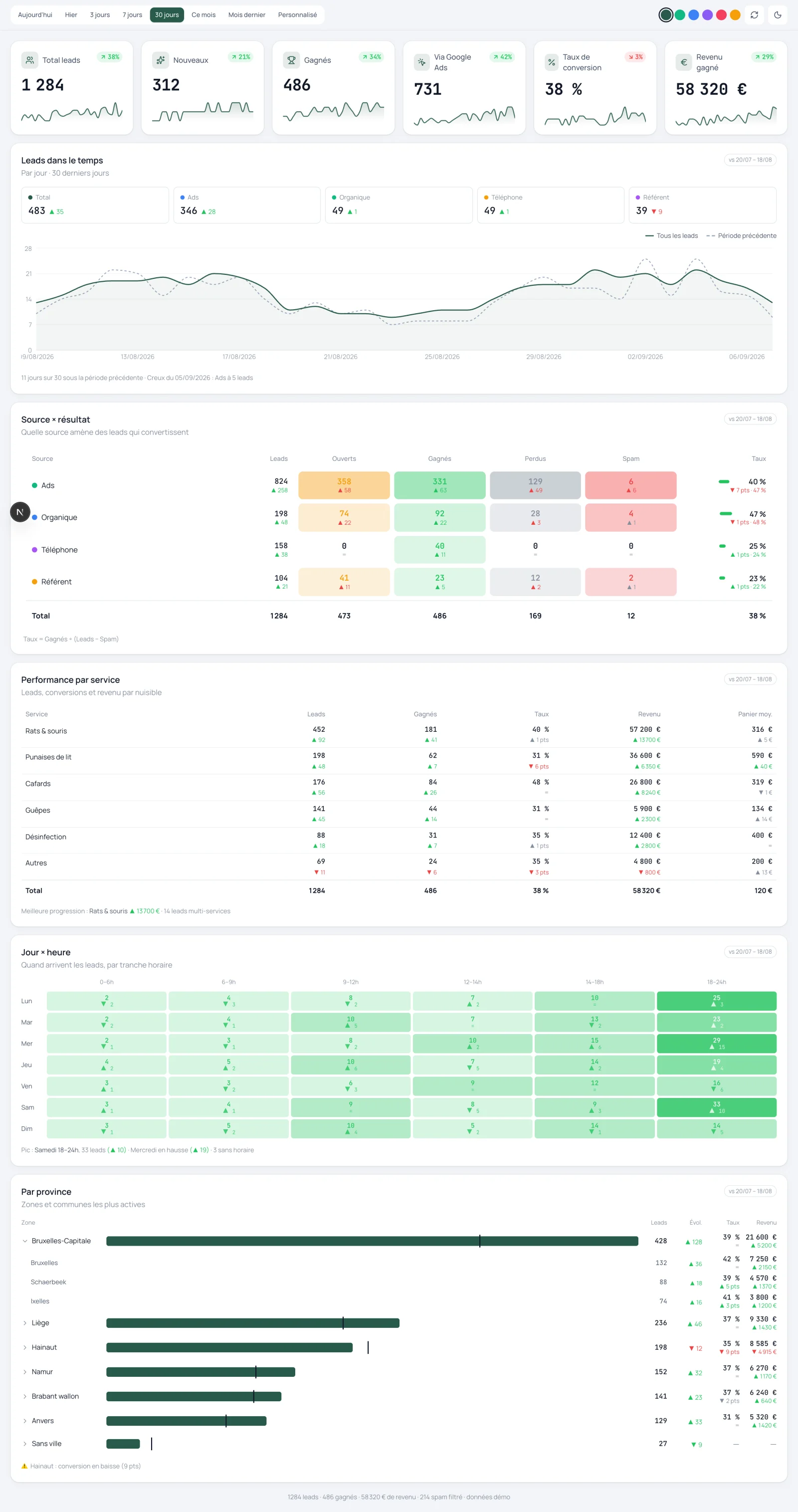Click the Hainaut warning triangle icon
The image size is (798, 1512).
(24, 1466)
